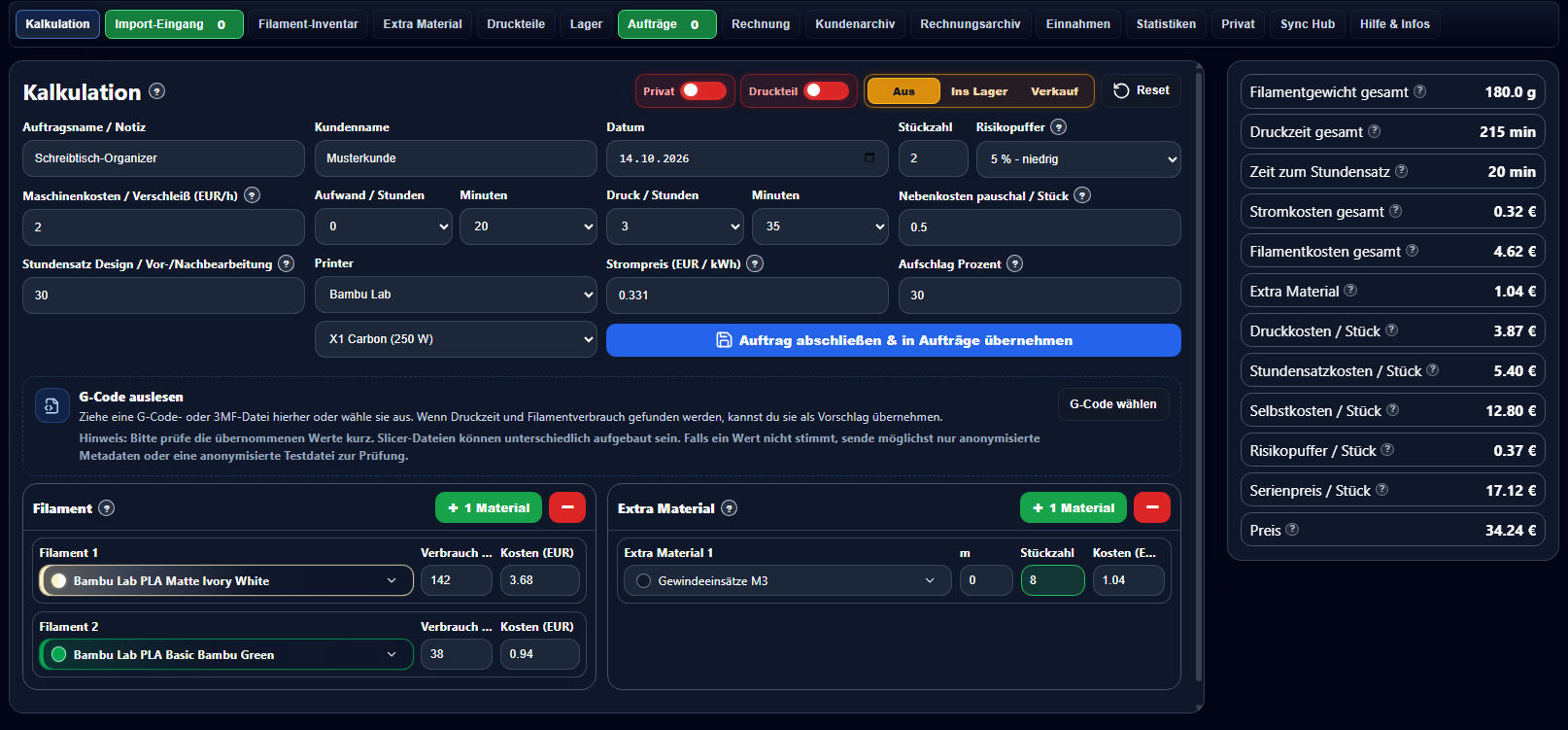1568x730 pixels.
Task: Toggle the Privat switch
Action: click(x=703, y=90)
